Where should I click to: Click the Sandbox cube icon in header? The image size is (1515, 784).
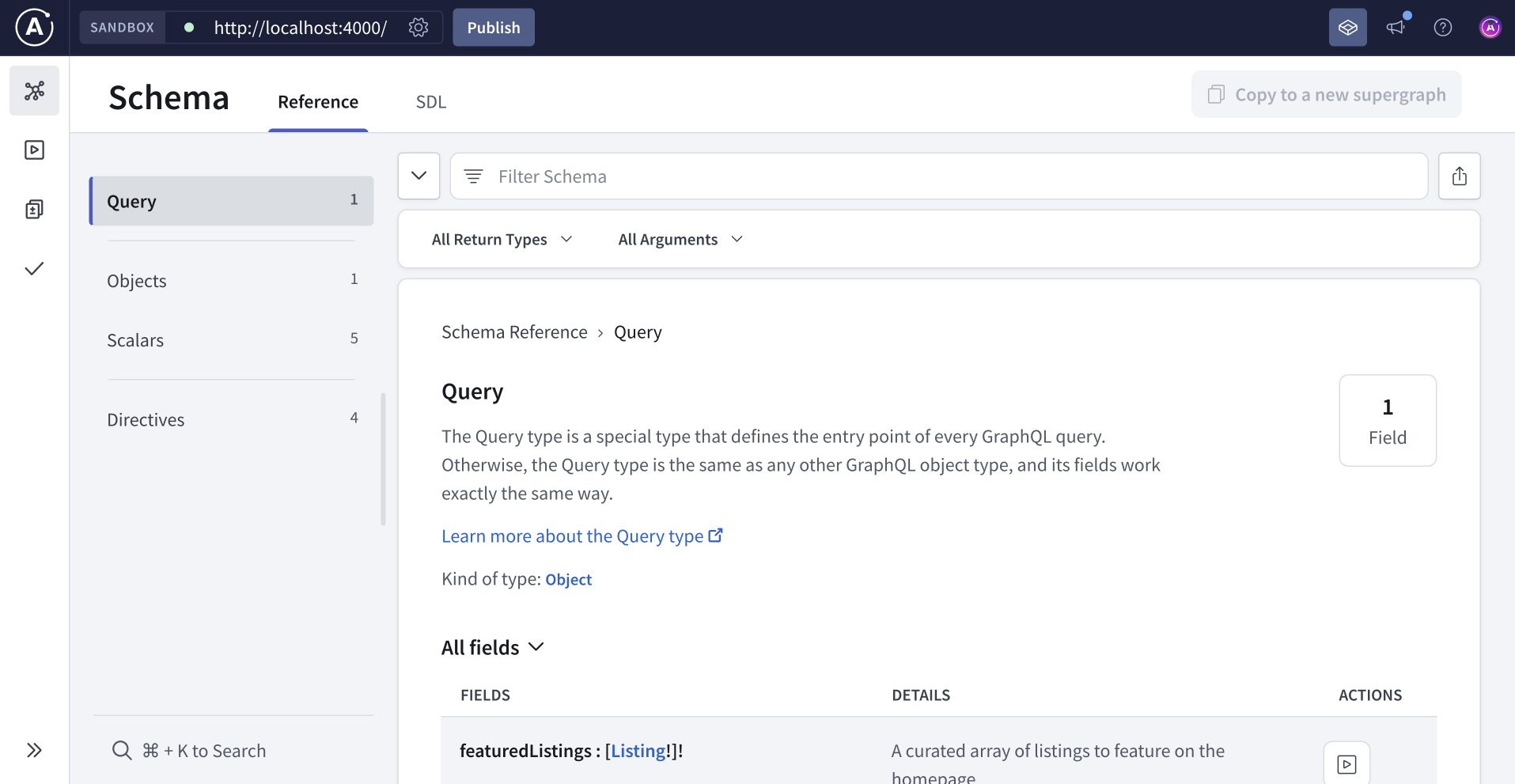pos(1348,27)
